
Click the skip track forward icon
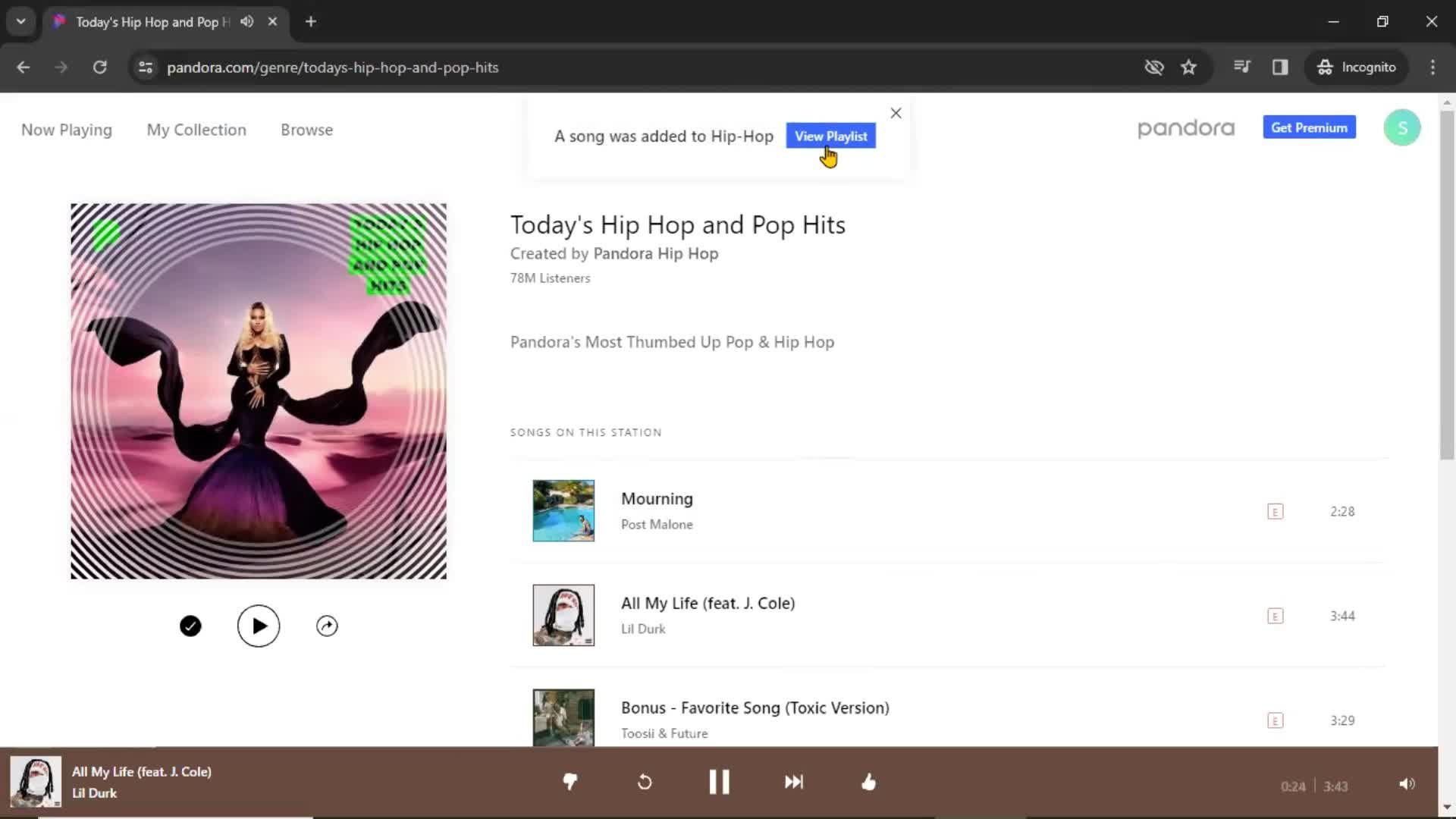(x=793, y=782)
